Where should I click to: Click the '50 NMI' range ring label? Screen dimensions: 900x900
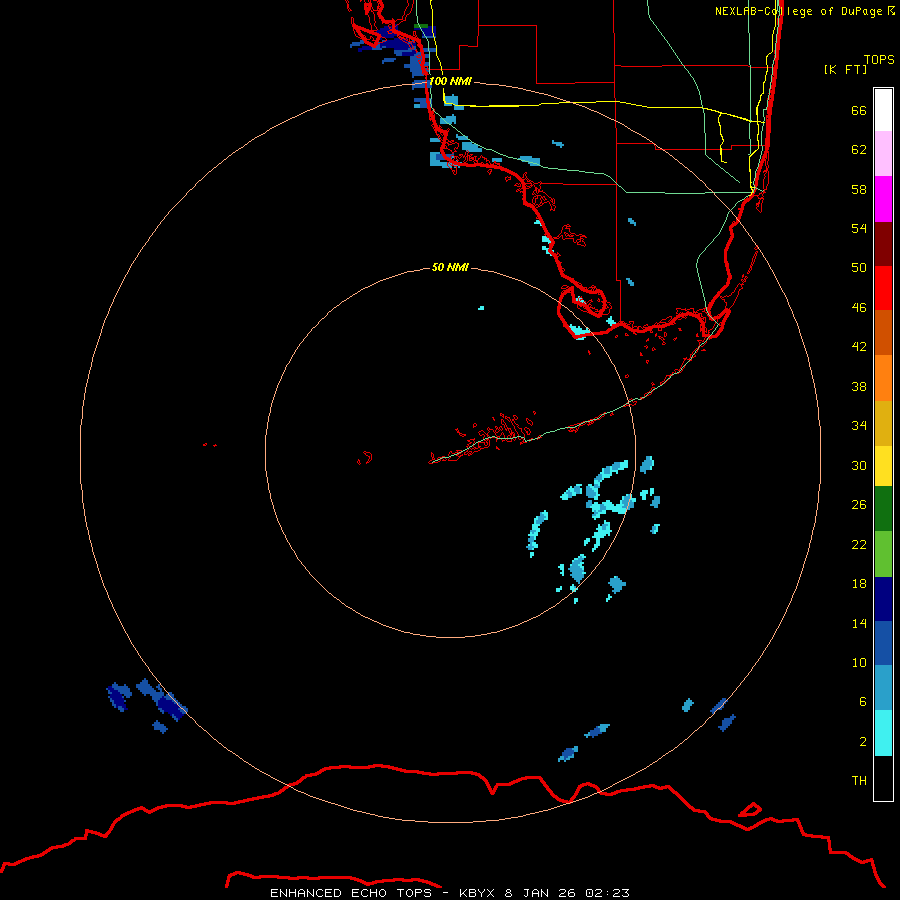[450, 267]
